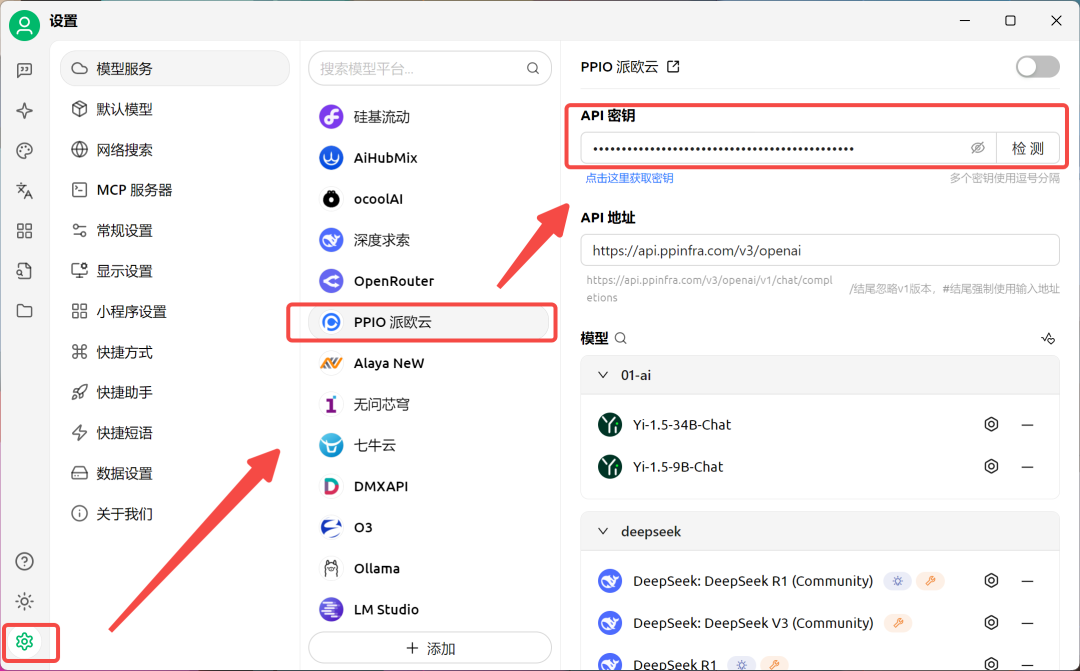Open 小程序设置 settings menu
The height and width of the screenshot is (671, 1080).
175,311
